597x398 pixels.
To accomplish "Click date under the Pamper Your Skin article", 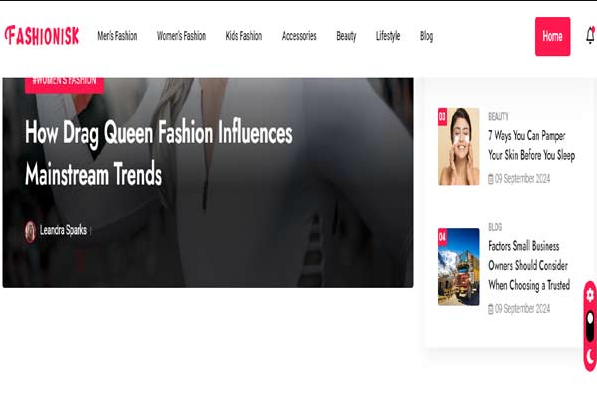I will [519, 179].
